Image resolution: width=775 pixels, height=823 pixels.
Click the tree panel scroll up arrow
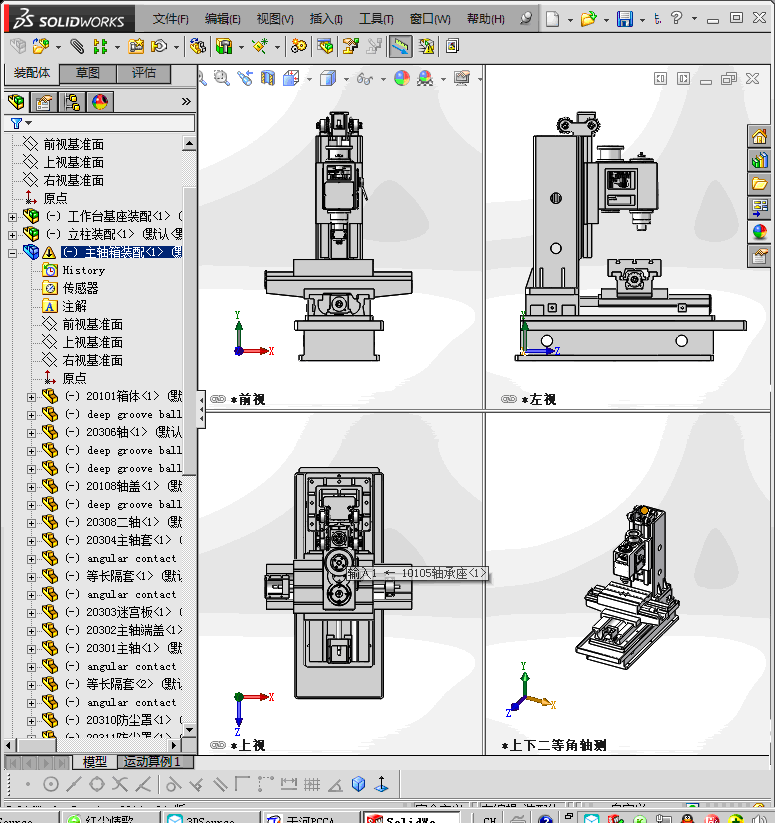tap(189, 143)
